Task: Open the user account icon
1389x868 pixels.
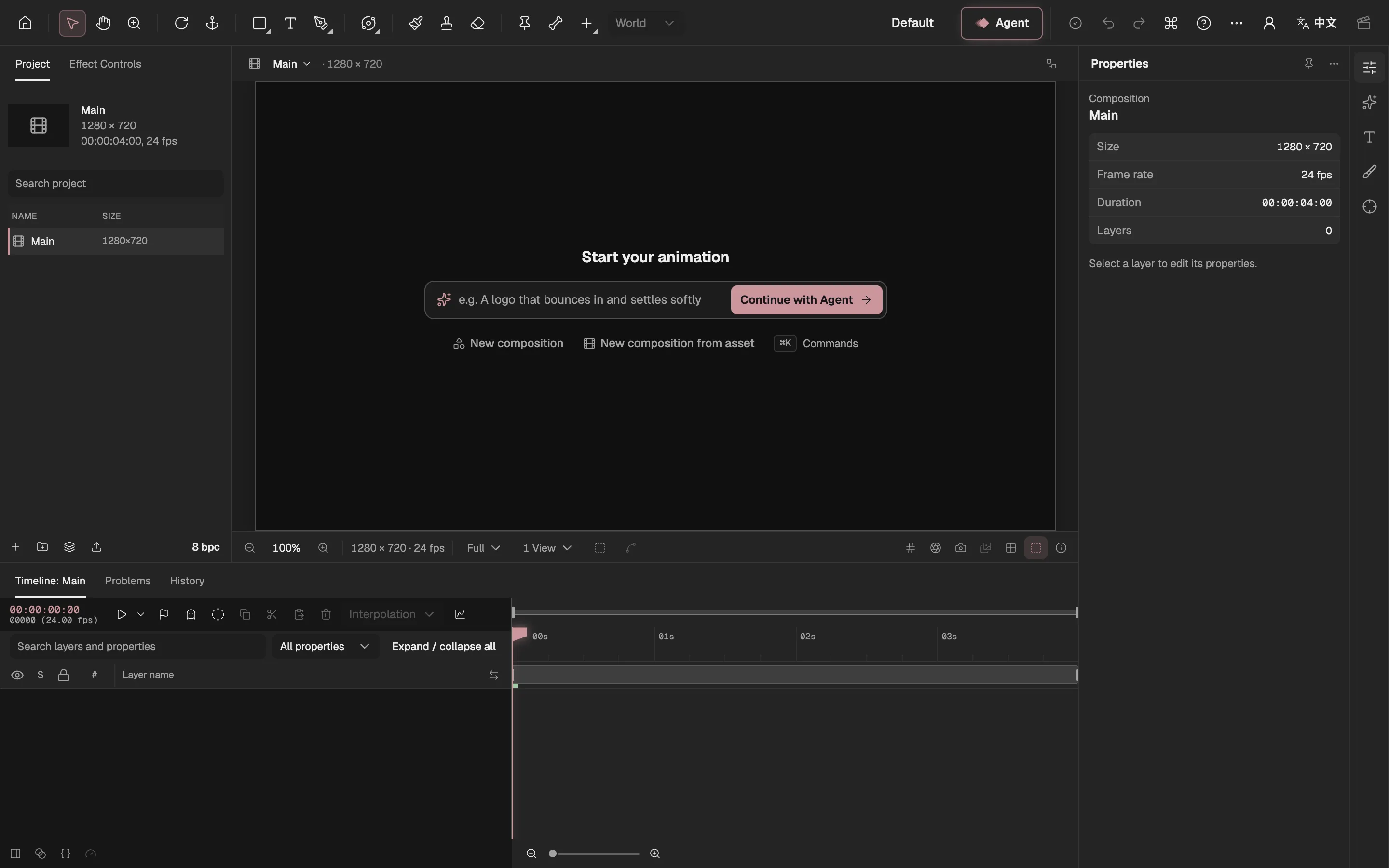Action: (x=1269, y=23)
